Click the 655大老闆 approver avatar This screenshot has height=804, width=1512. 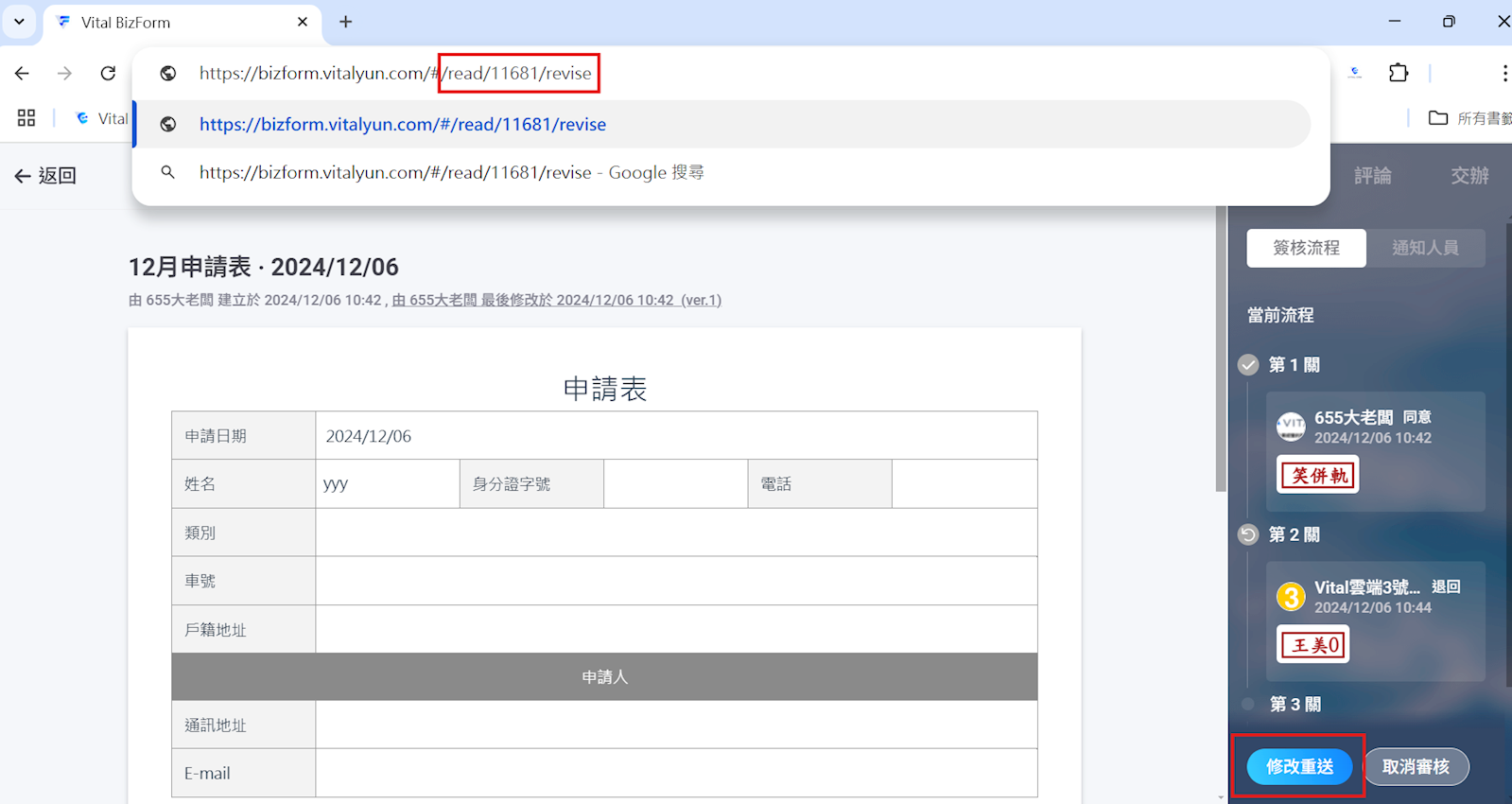click(1291, 427)
